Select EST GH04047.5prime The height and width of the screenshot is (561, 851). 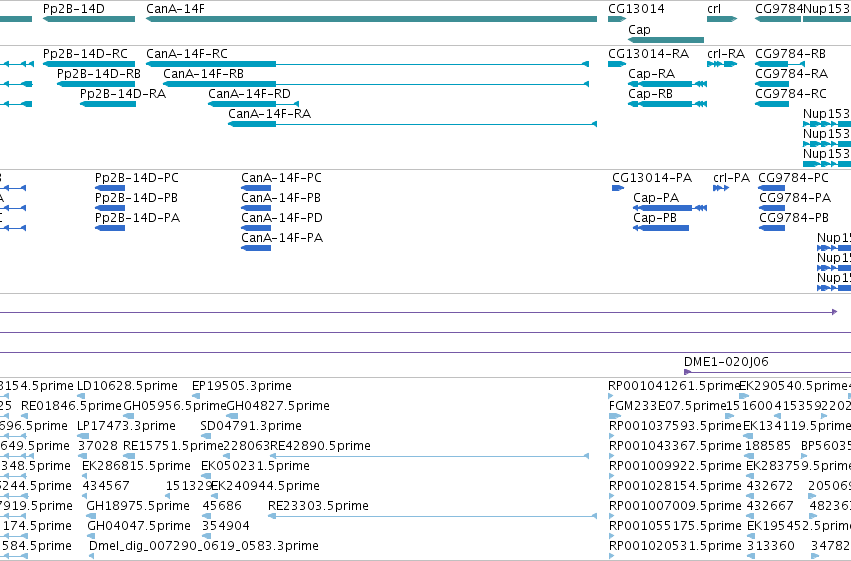[91, 536]
